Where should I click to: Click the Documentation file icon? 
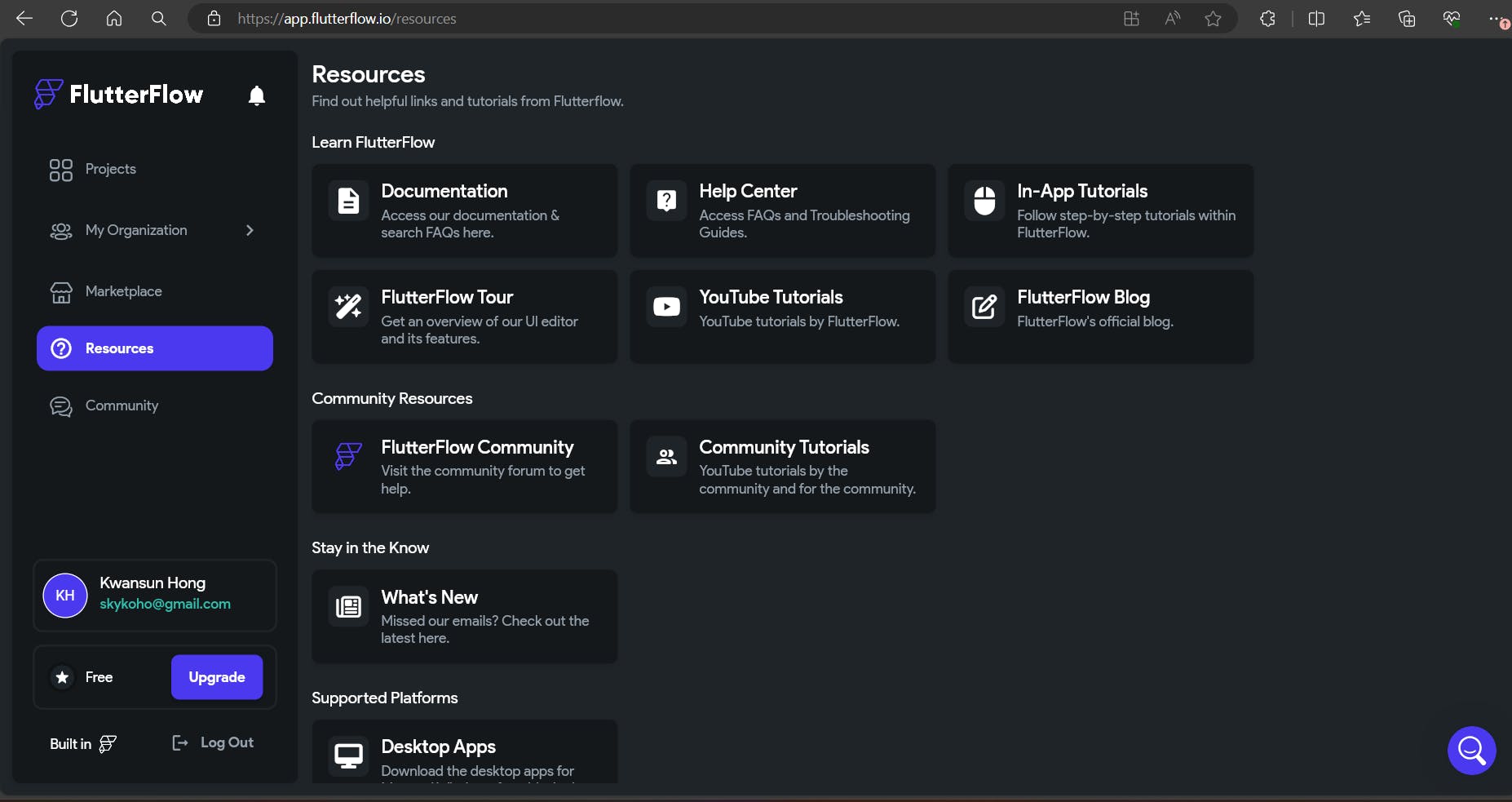[348, 200]
